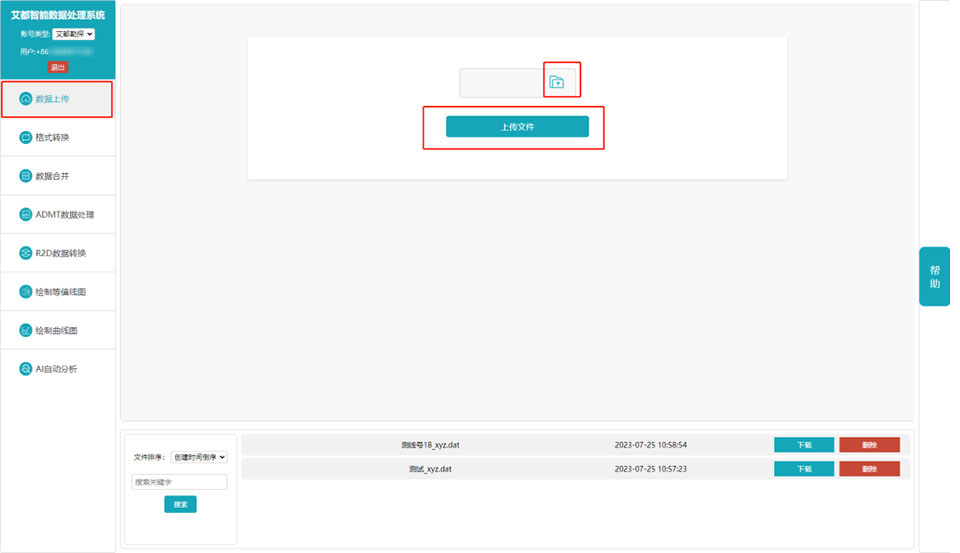This screenshot has width=960, height=553.
Task: Focus the 搜索关键字 search input field
Action: click(x=180, y=482)
